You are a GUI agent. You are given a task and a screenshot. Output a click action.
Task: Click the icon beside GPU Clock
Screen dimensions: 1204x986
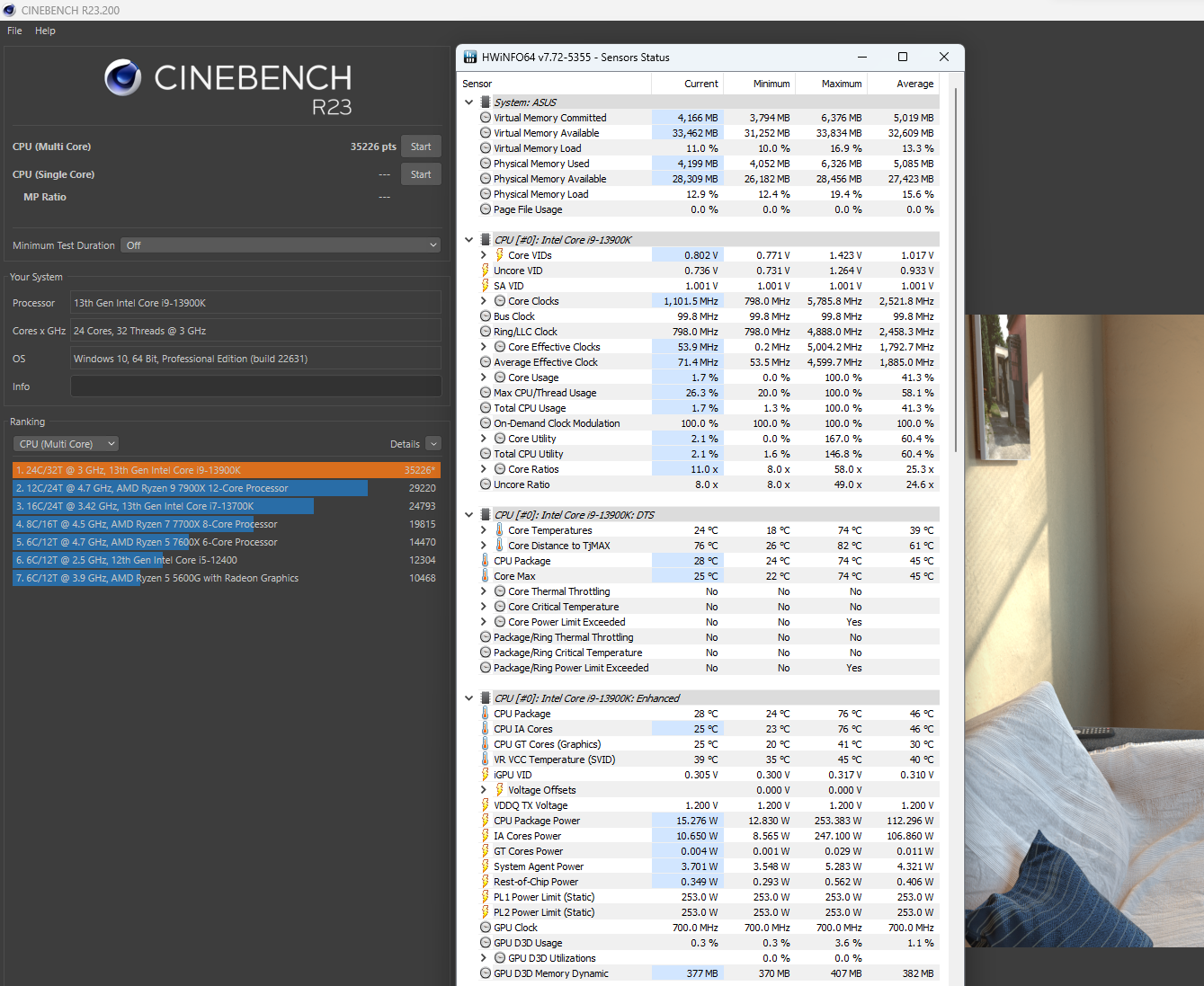[x=486, y=928]
